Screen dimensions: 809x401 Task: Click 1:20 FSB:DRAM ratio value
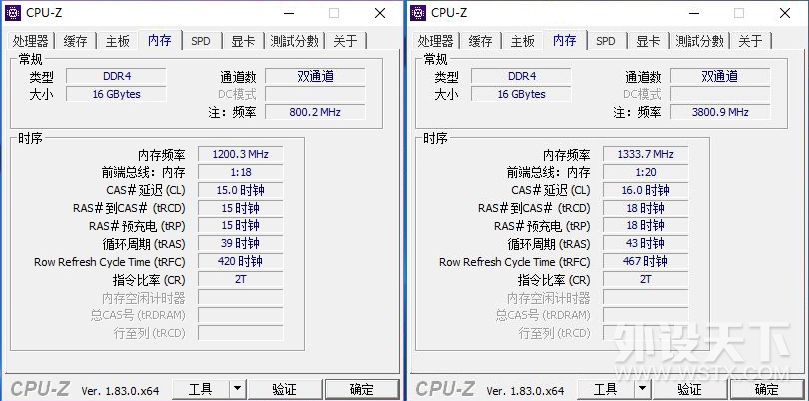point(645,172)
